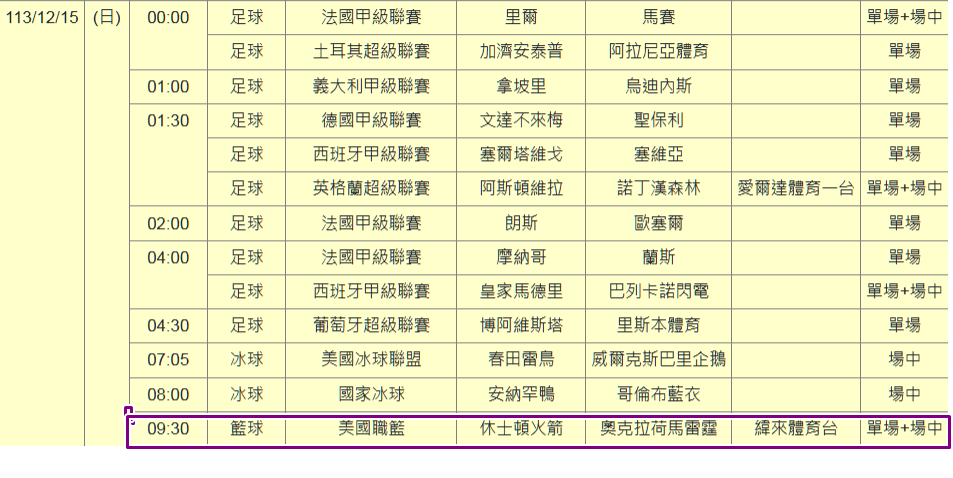Screen dimensions: 953x478
Task: Click away team 諾丁漢森林
Action: [x=658, y=189]
